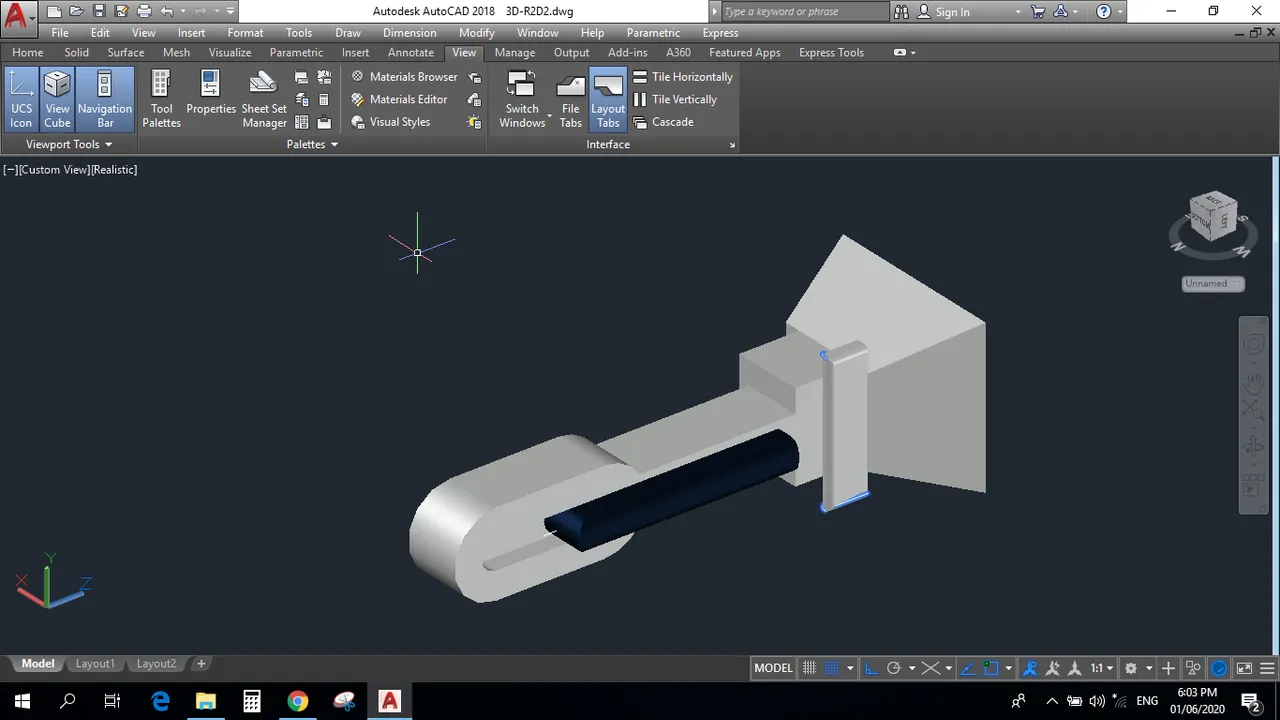Expand the Viewport Tools panel
The height and width of the screenshot is (720, 1280).
tap(69, 144)
